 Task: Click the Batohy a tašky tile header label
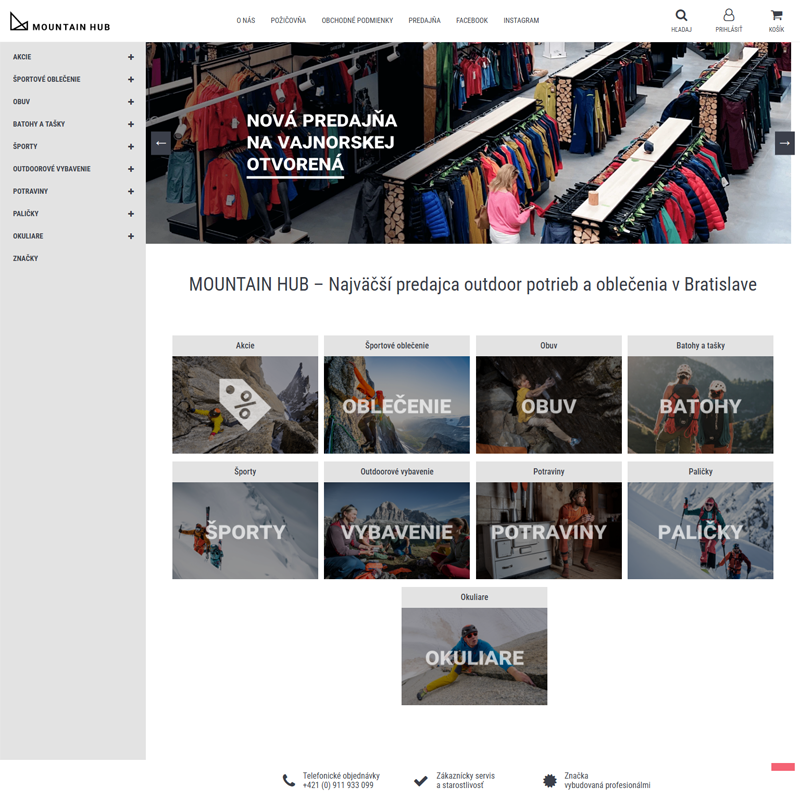coord(700,345)
